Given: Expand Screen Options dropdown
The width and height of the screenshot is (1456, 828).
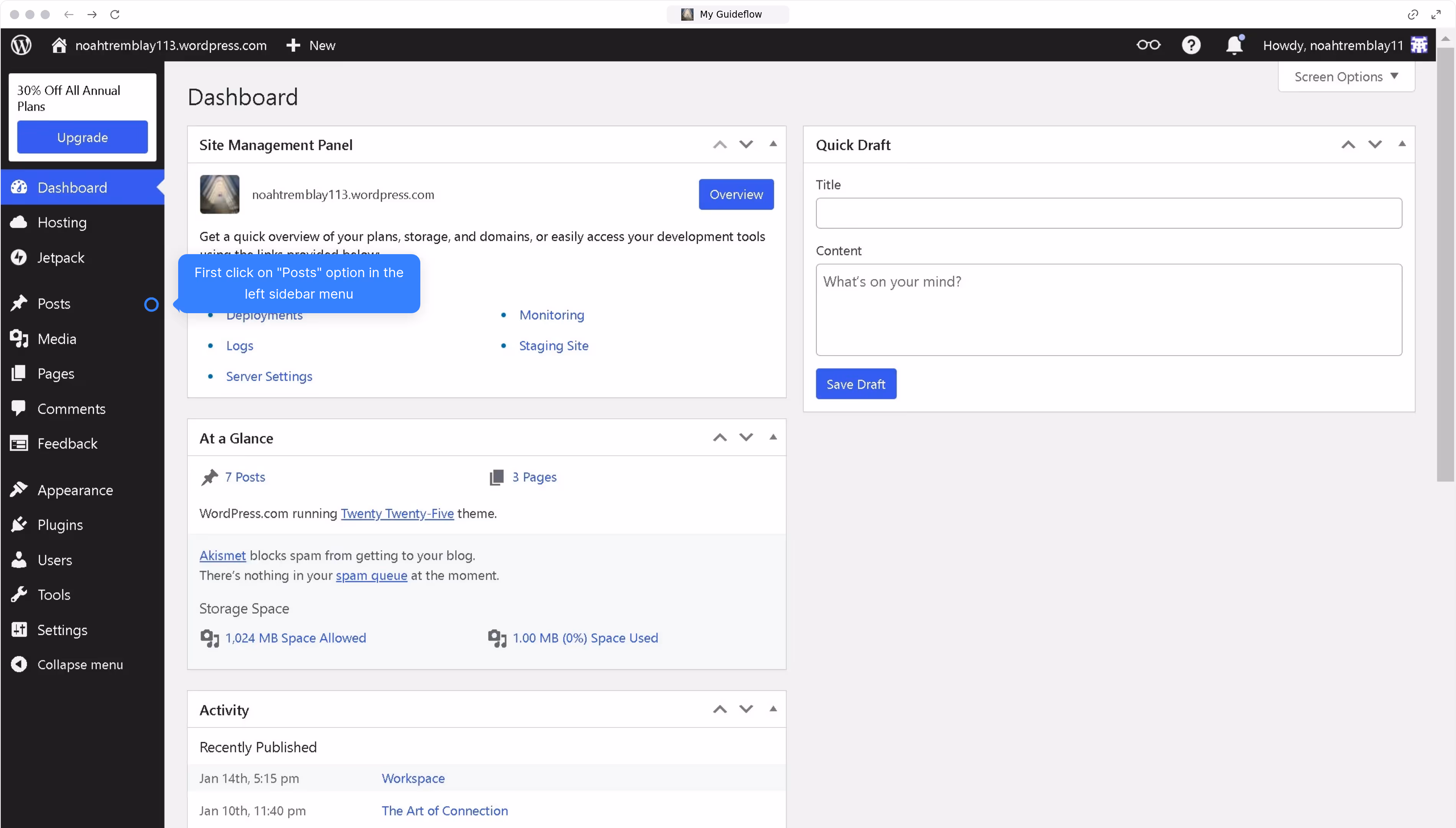Looking at the screenshot, I should pyautogui.click(x=1346, y=77).
